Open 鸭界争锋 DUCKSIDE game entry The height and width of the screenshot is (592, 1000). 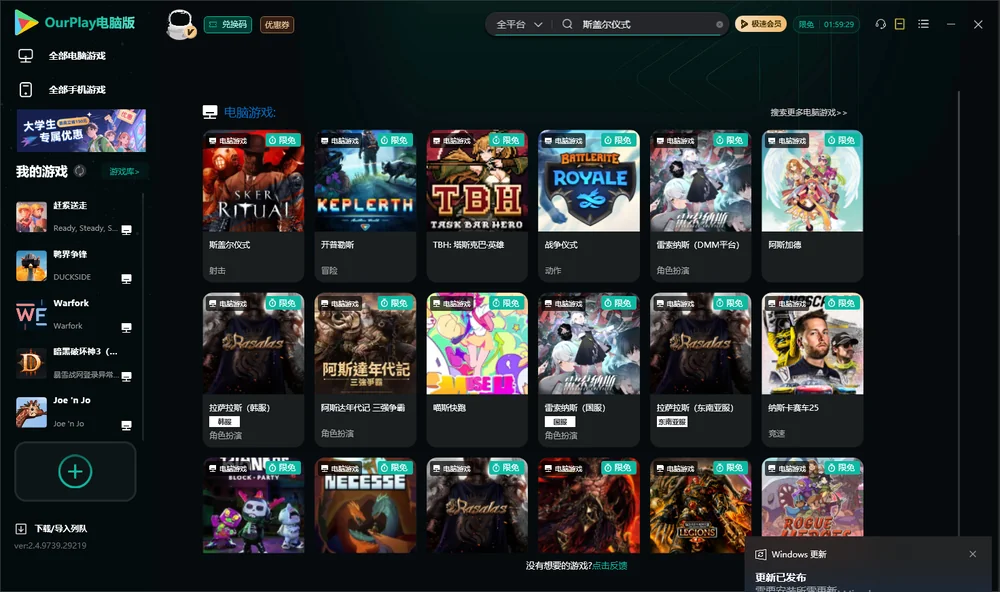point(74,266)
